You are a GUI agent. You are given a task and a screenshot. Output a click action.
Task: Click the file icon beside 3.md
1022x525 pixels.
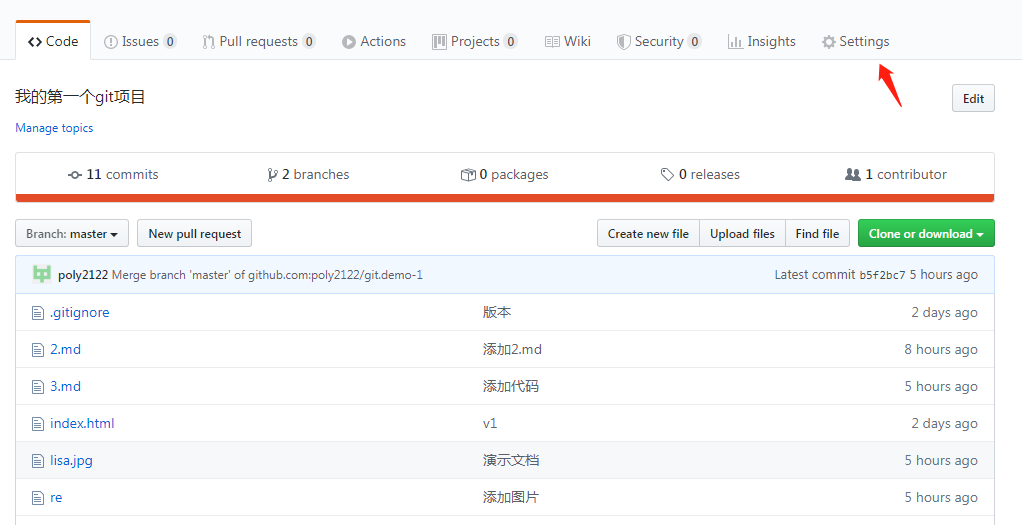pyautogui.click(x=38, y=387)
